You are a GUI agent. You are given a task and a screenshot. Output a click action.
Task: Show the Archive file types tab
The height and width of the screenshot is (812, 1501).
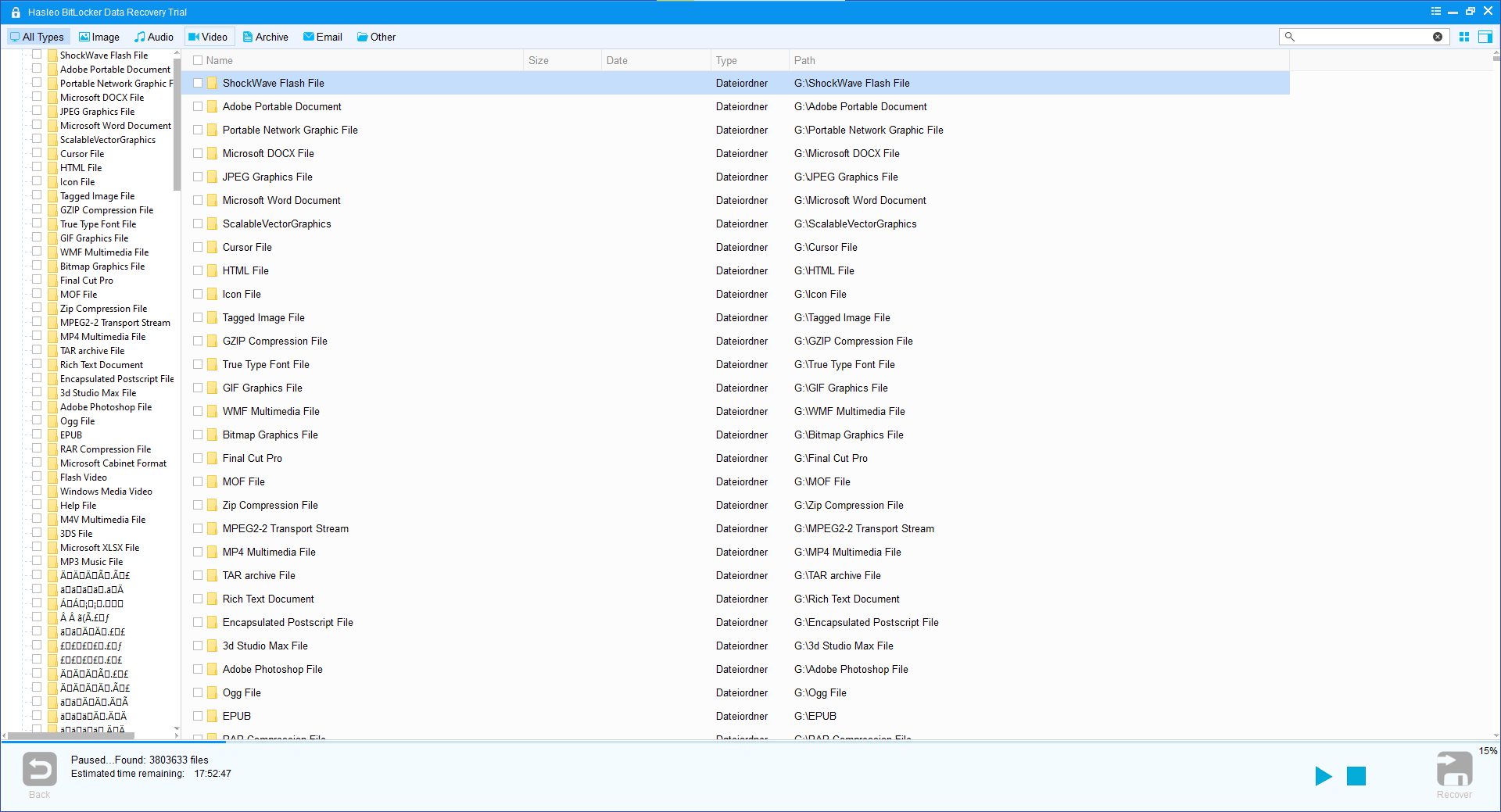(266, 37)
